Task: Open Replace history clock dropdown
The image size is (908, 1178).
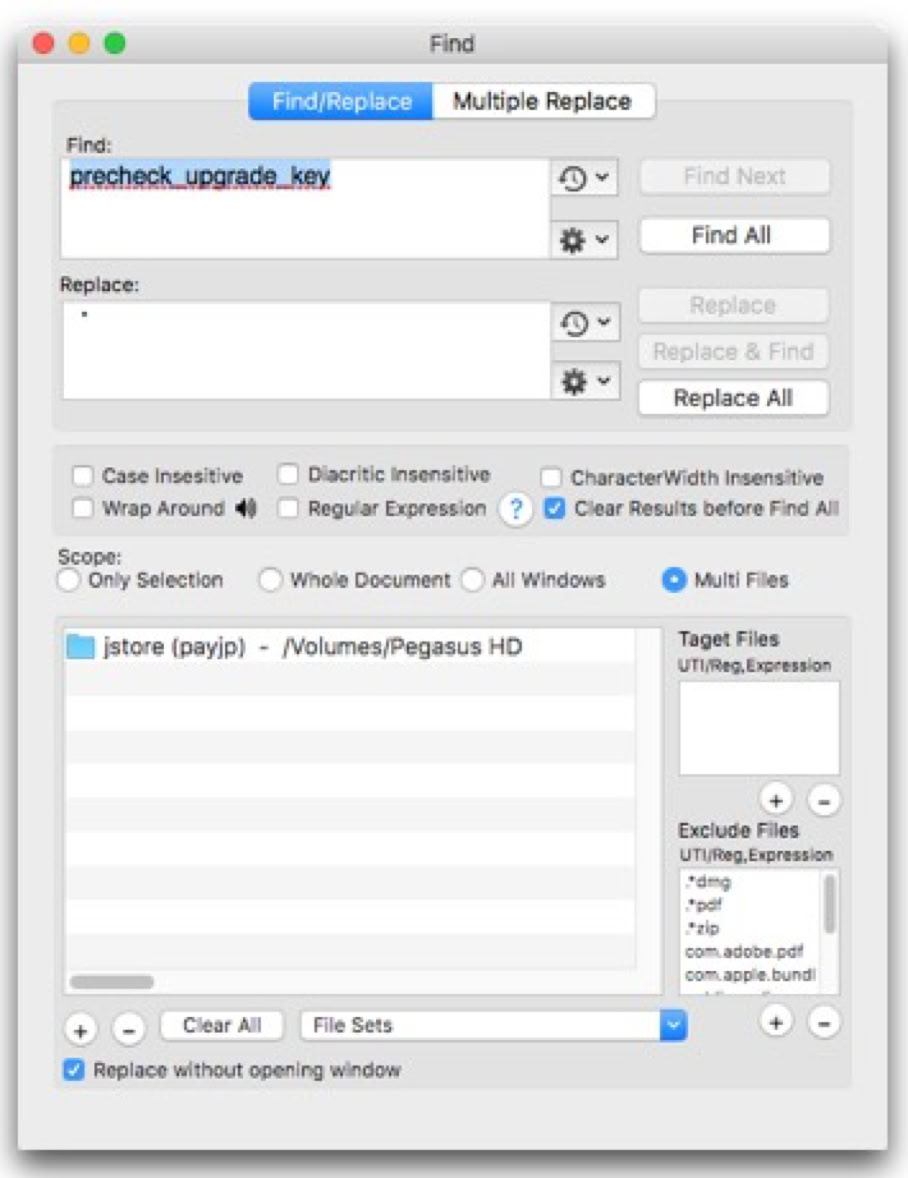Action: pos(585,323)
